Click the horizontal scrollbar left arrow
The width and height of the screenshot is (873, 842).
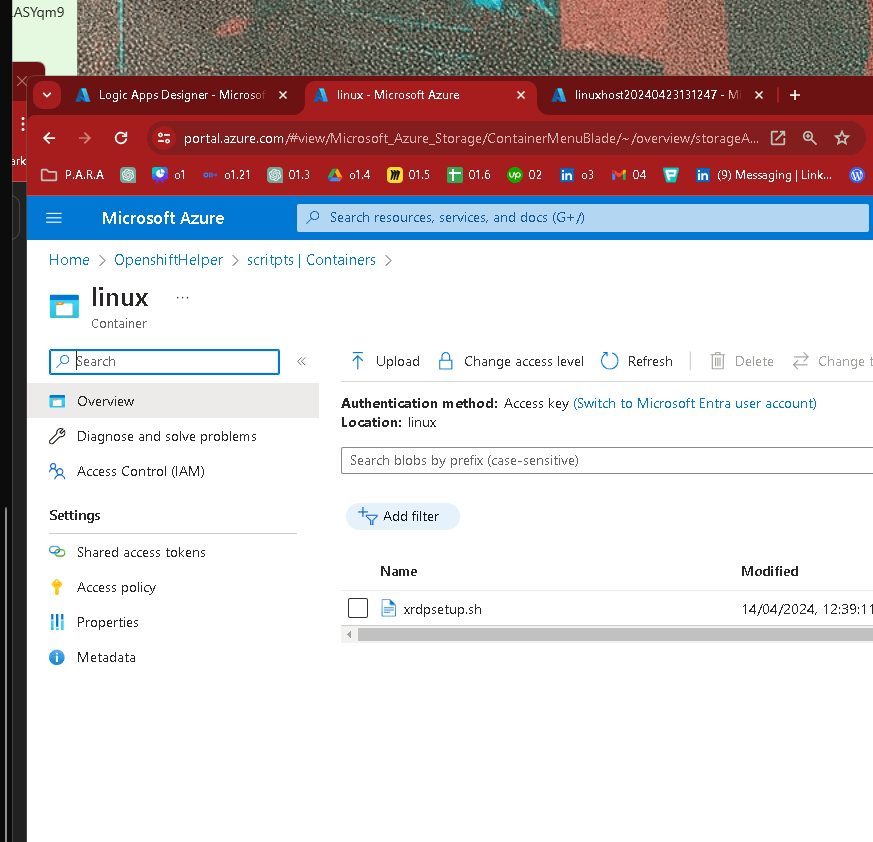click(x=349, y=634)
